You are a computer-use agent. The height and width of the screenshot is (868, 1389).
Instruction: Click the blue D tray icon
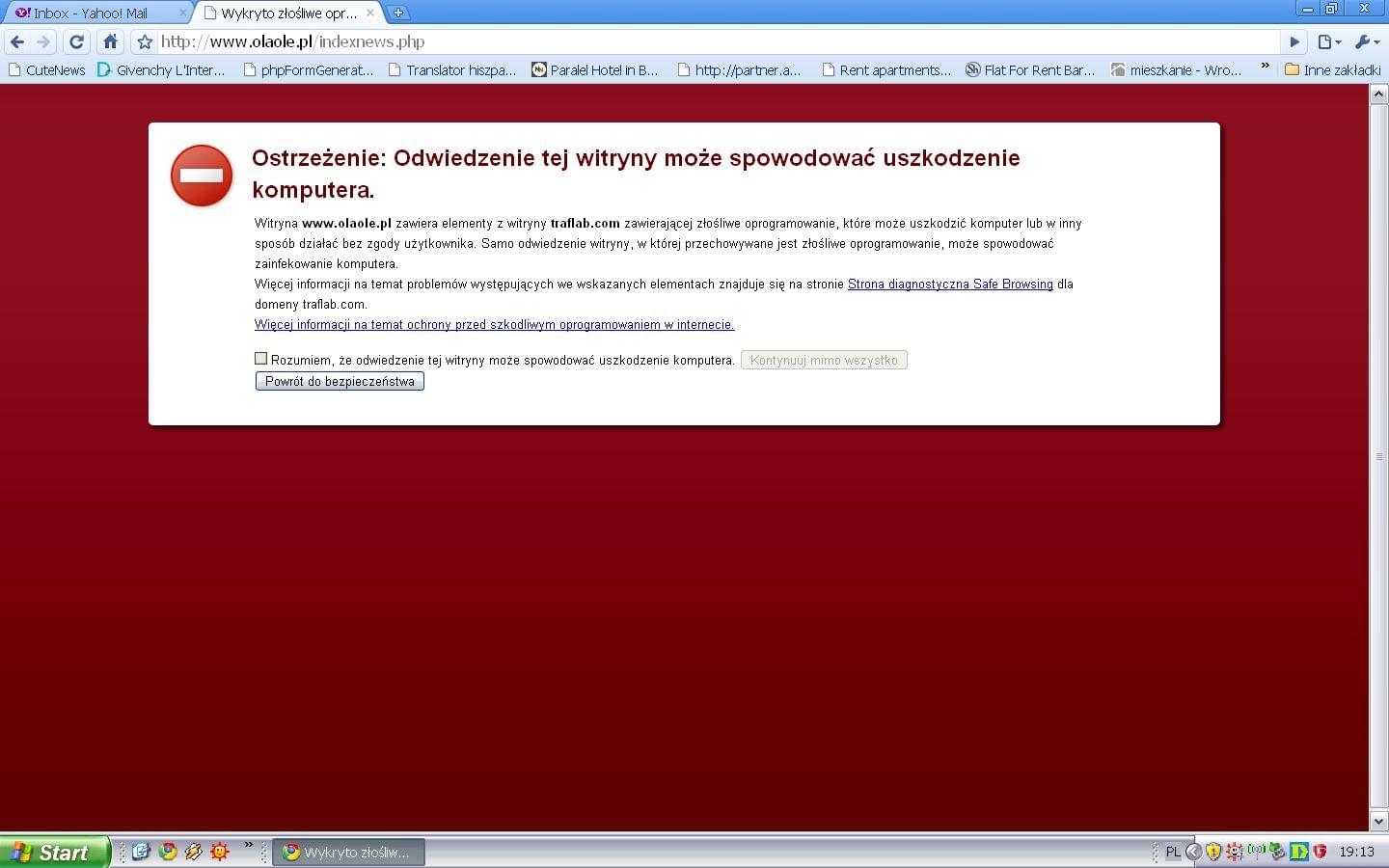[x=1299, y=852]
